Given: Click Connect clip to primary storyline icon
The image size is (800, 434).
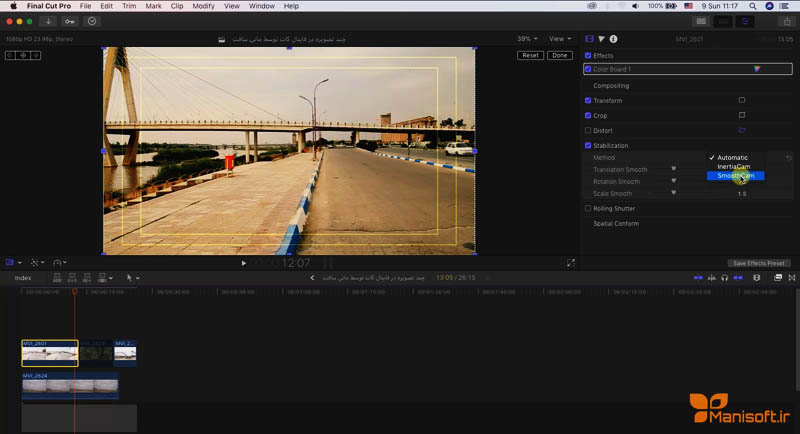Looking at the screenshot, I should 57,277.
